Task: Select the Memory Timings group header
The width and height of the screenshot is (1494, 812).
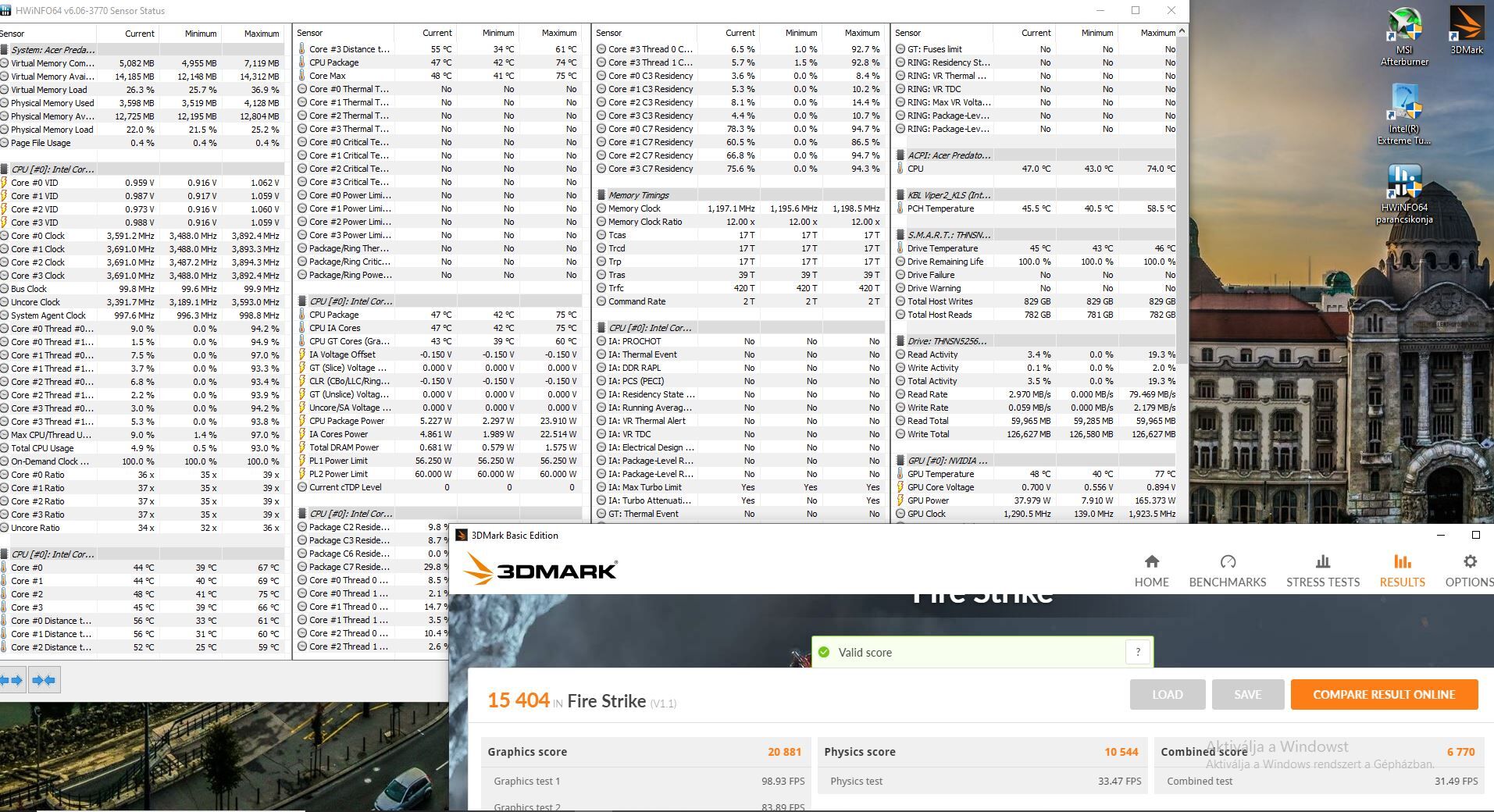Action: click(x=740, y=195)
